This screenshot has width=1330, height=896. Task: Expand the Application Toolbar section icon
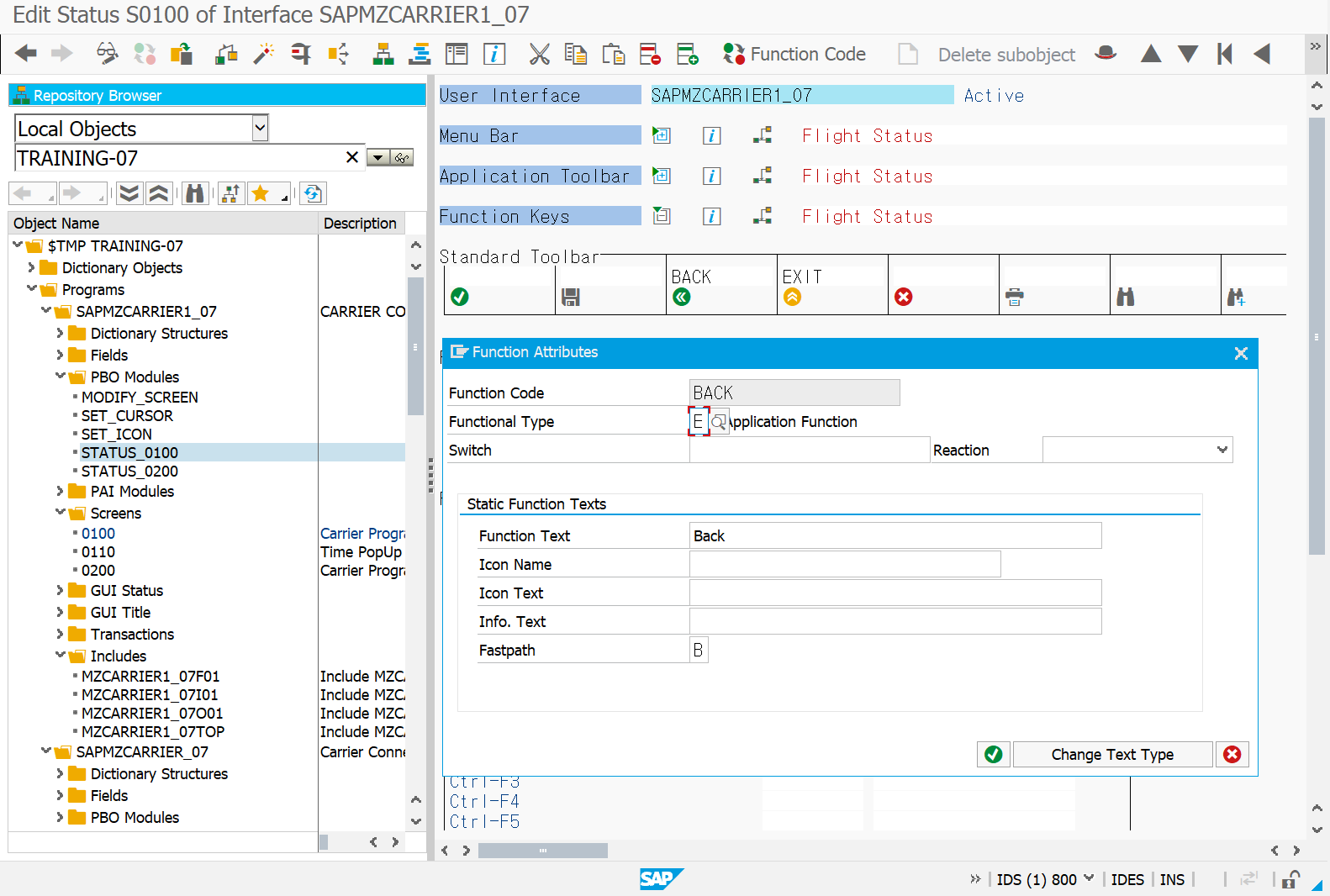click(662, 176)
